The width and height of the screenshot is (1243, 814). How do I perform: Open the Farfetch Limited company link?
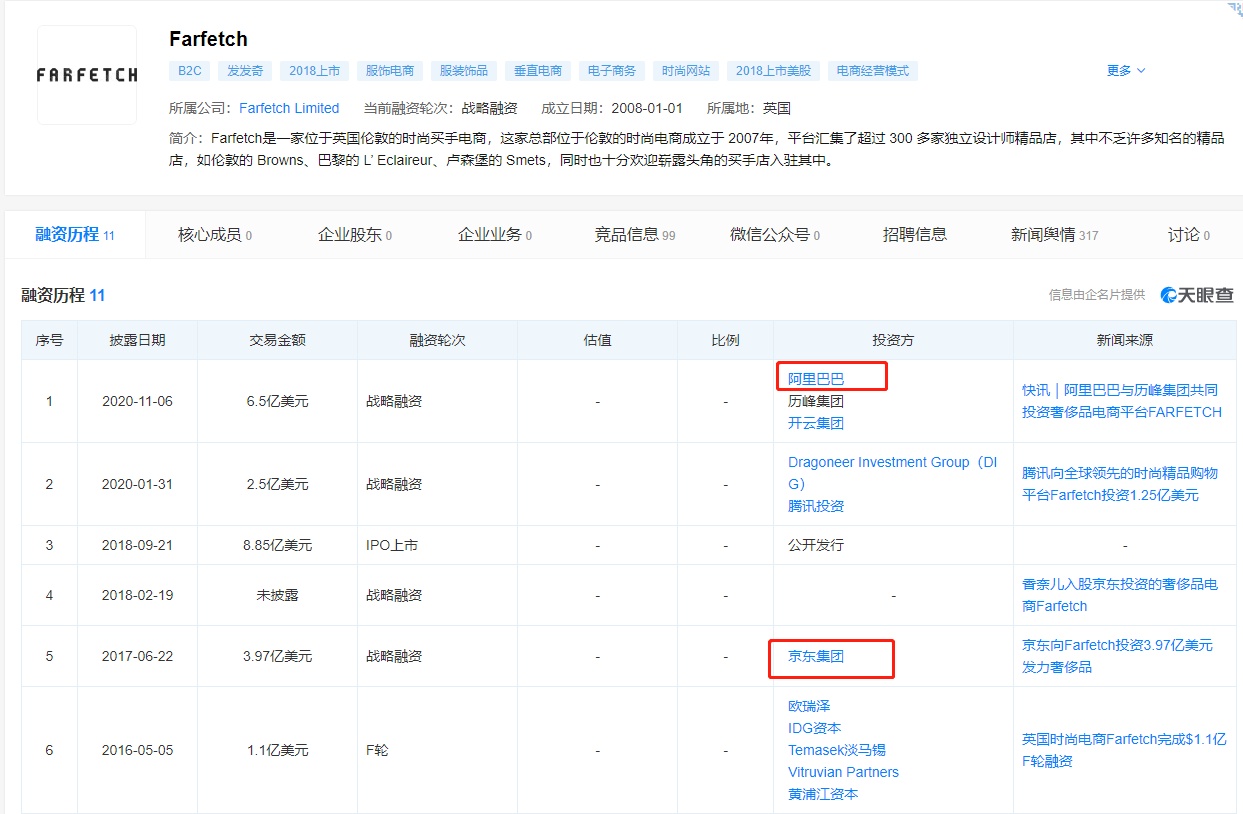[x=289, y=108]
